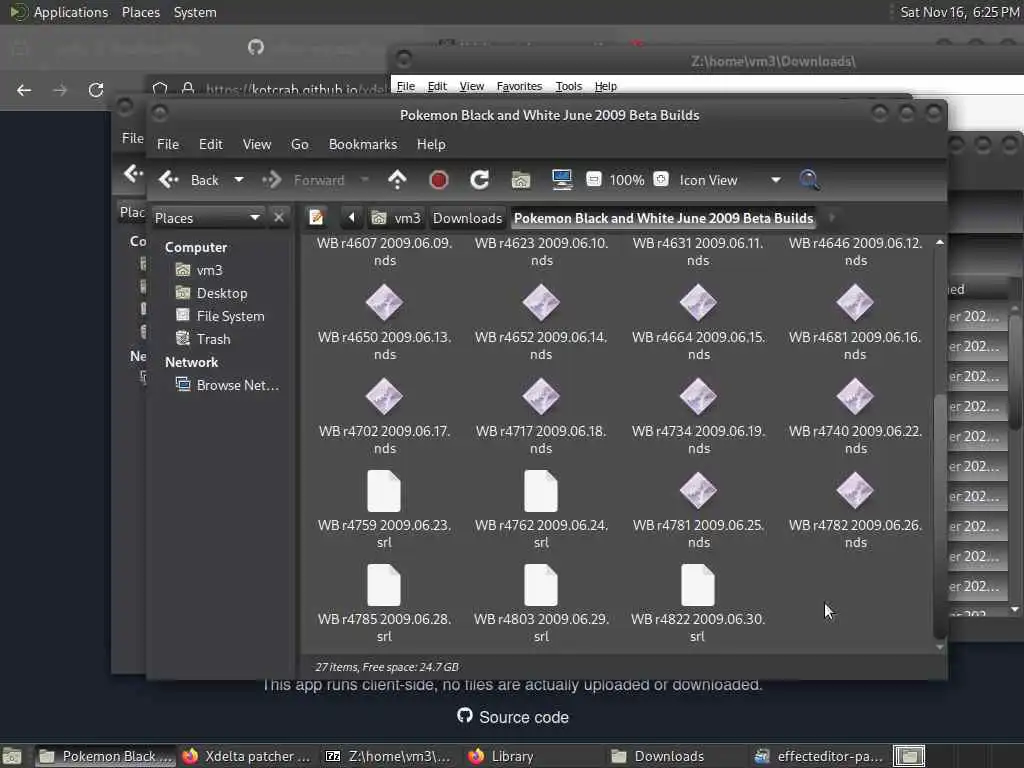Image resolution: width=1024 pixels, height=768 pixels.
Task: Select the WB r4681 2009.06.16.nds file icon
Action: (855, 303)
